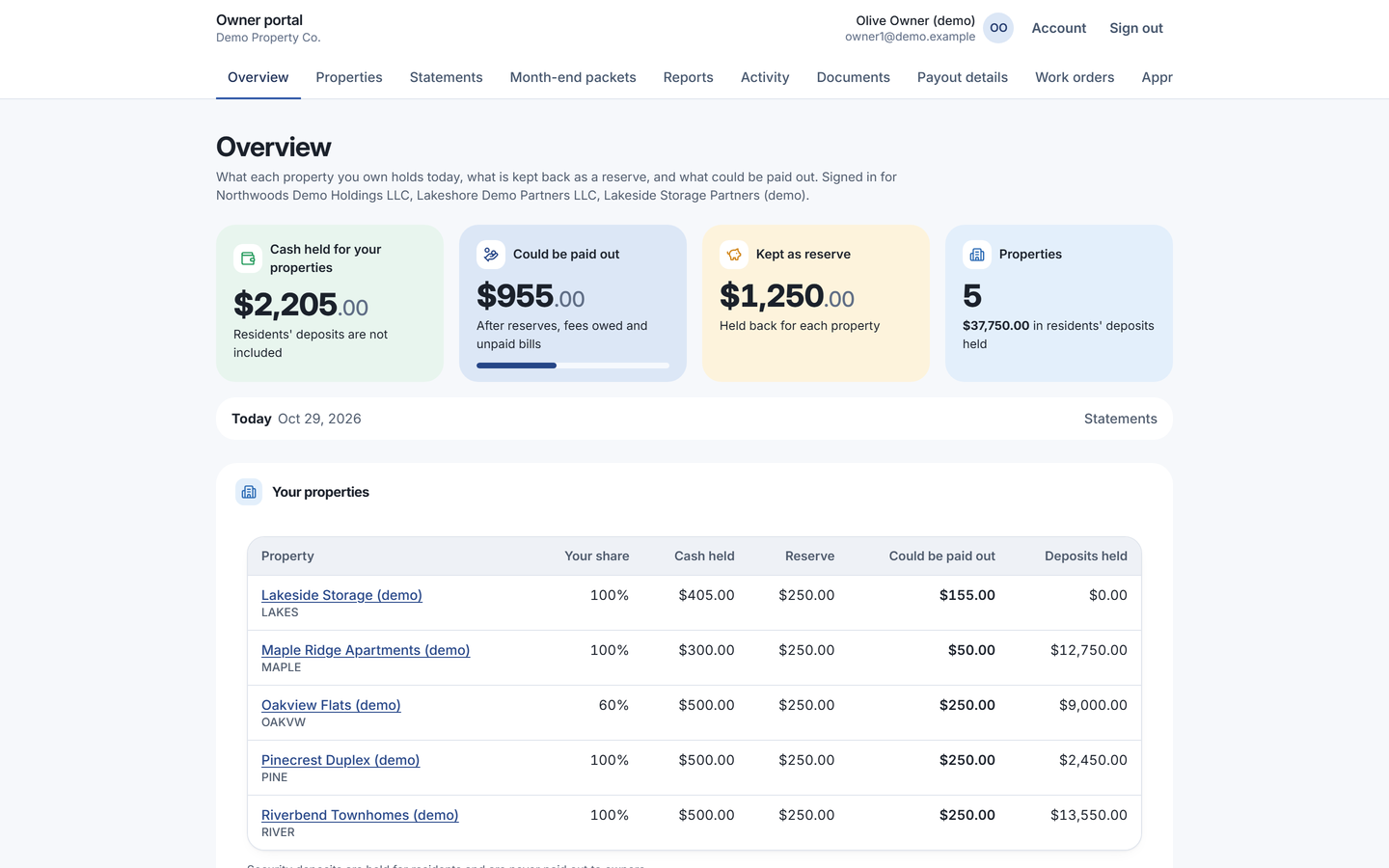Click the $37,750.00 deposits text
The image size is (1389, 868).
(x=995, y=326)
